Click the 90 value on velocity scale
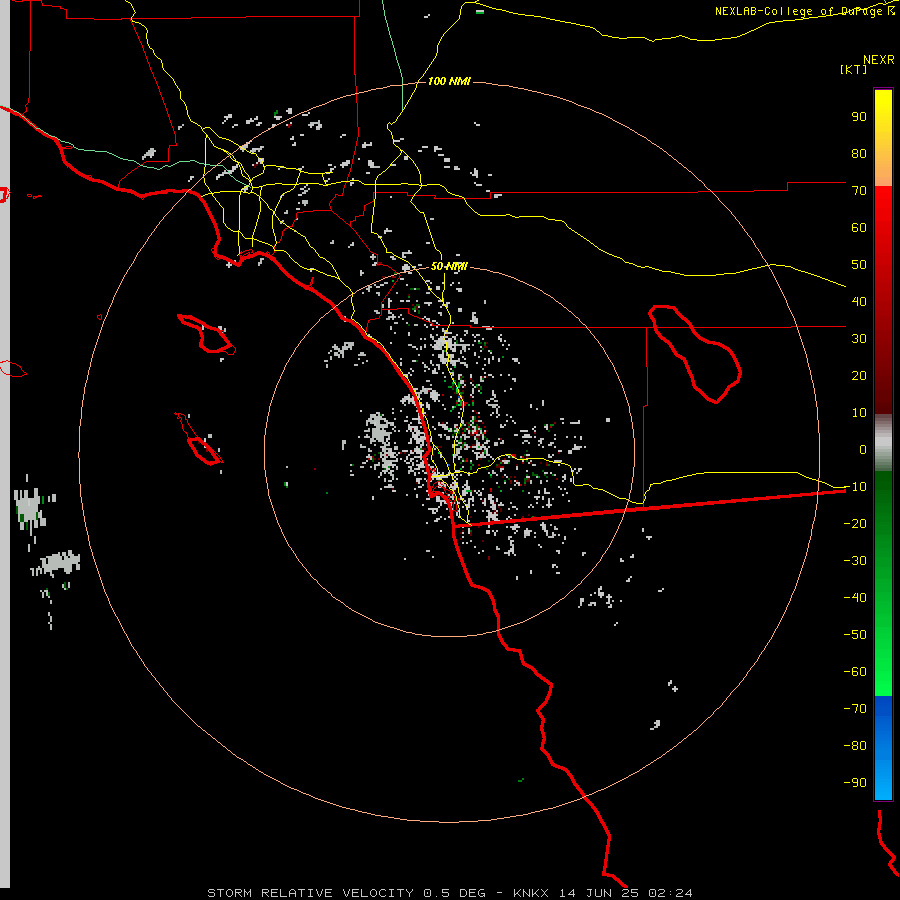 (859, 117)
